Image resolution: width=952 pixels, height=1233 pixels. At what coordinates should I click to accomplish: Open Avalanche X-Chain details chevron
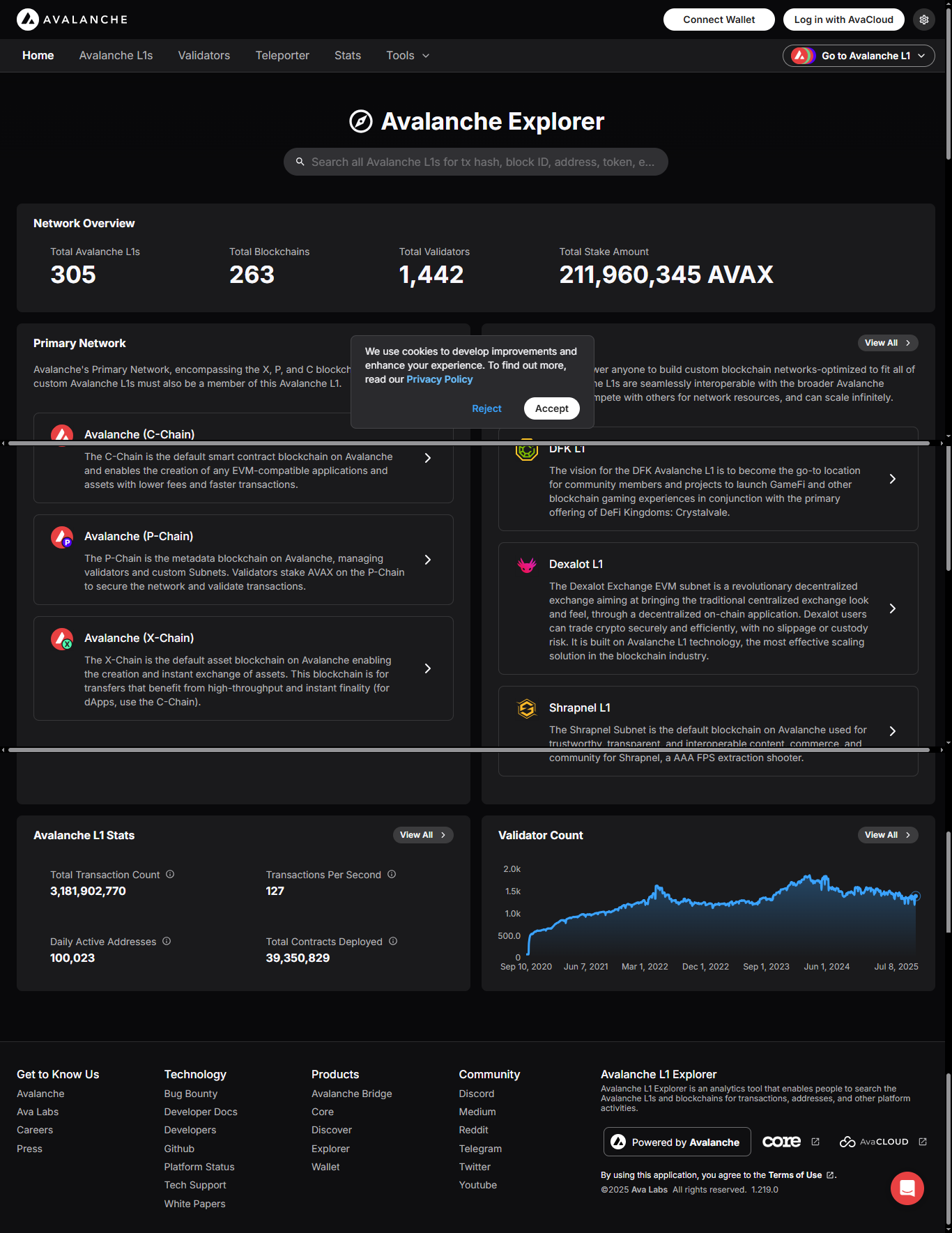click(428, 668)
